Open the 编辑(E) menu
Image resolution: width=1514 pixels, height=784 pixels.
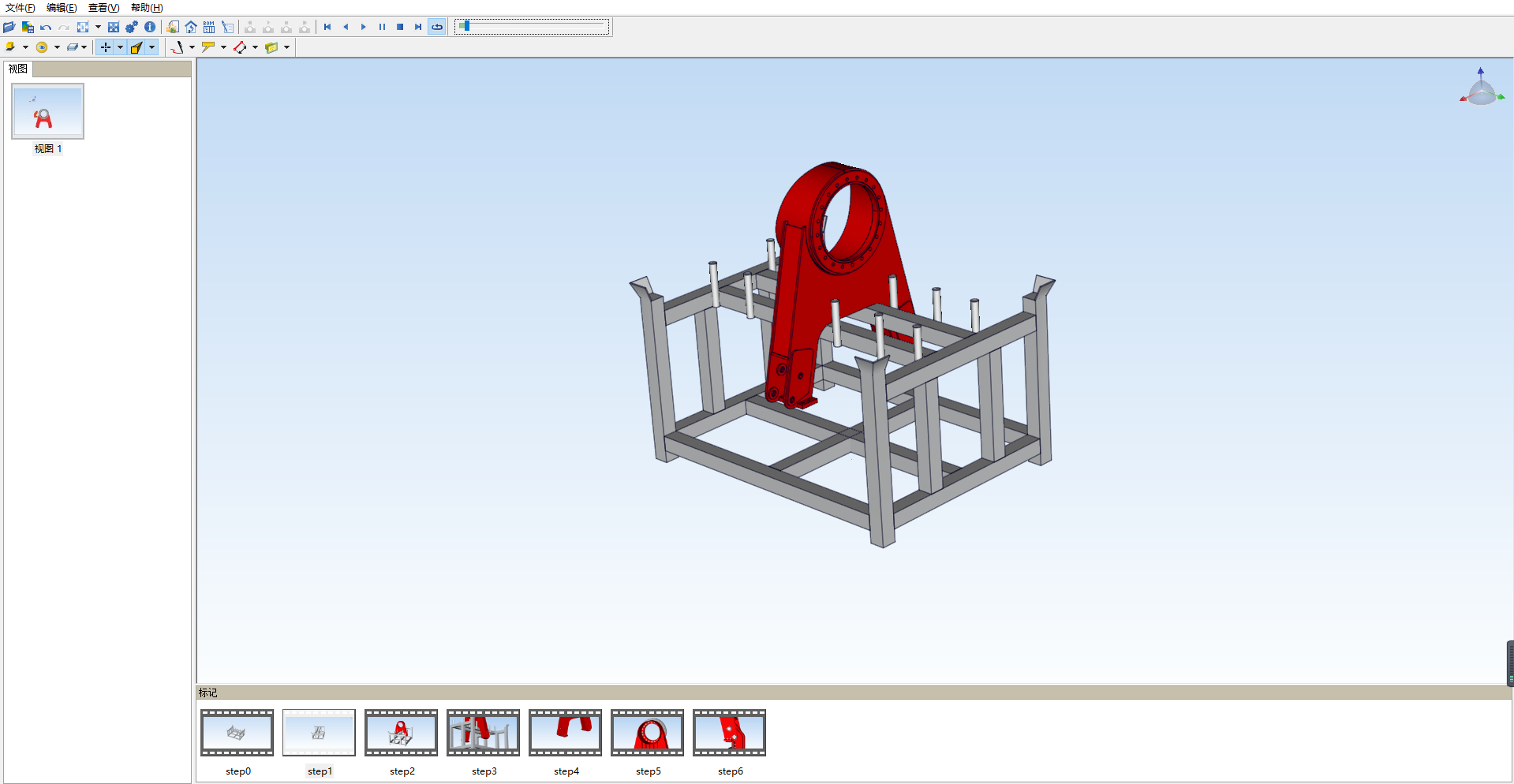pos(62,8)
